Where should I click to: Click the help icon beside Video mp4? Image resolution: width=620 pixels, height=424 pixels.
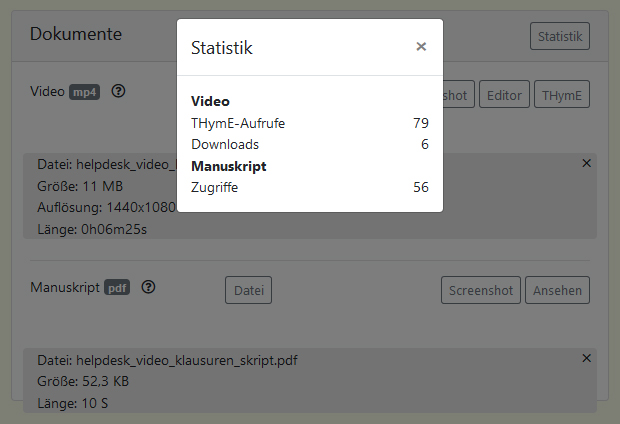119,91
